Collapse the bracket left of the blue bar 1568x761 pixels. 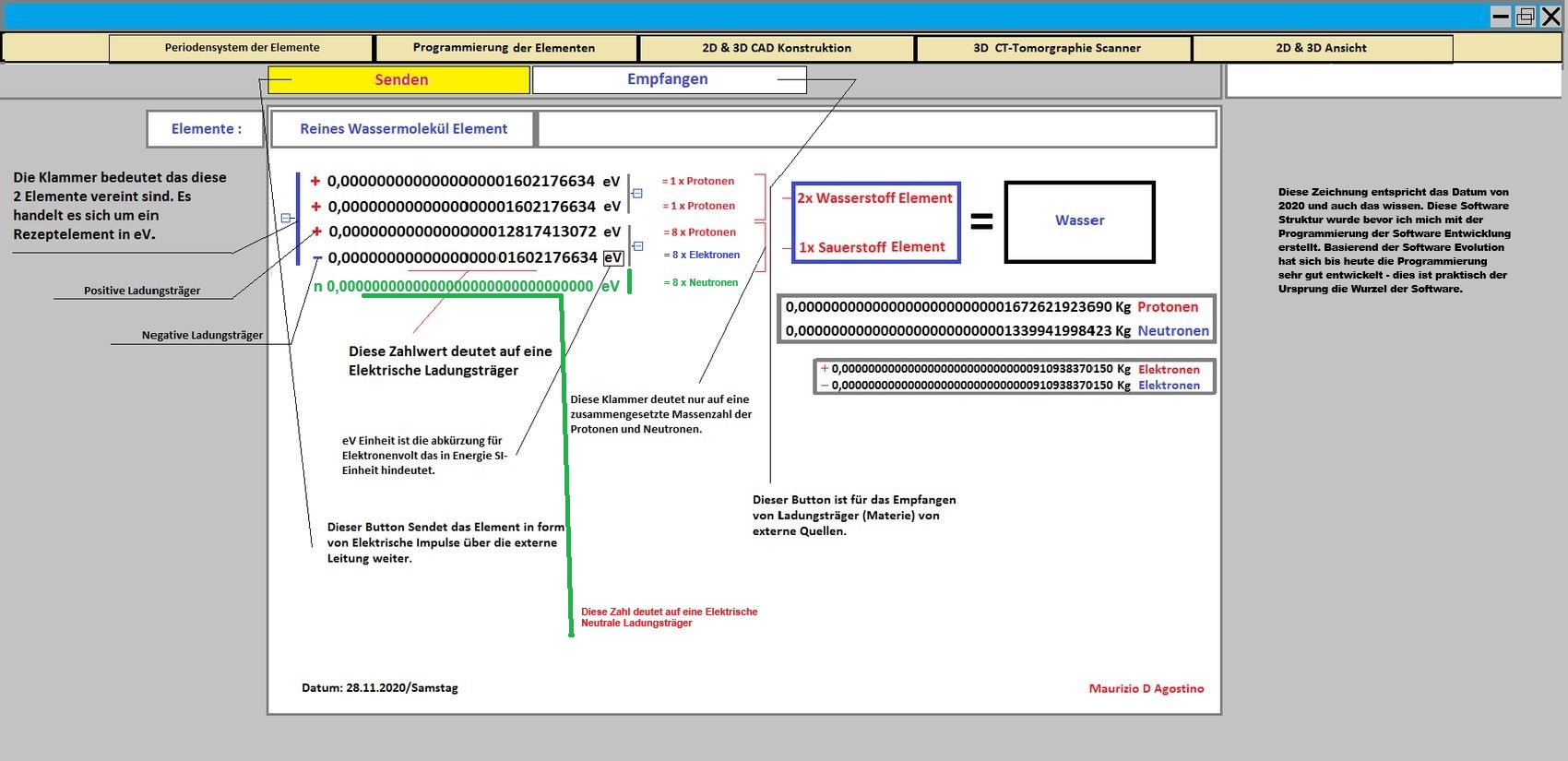tap(286, 219)
